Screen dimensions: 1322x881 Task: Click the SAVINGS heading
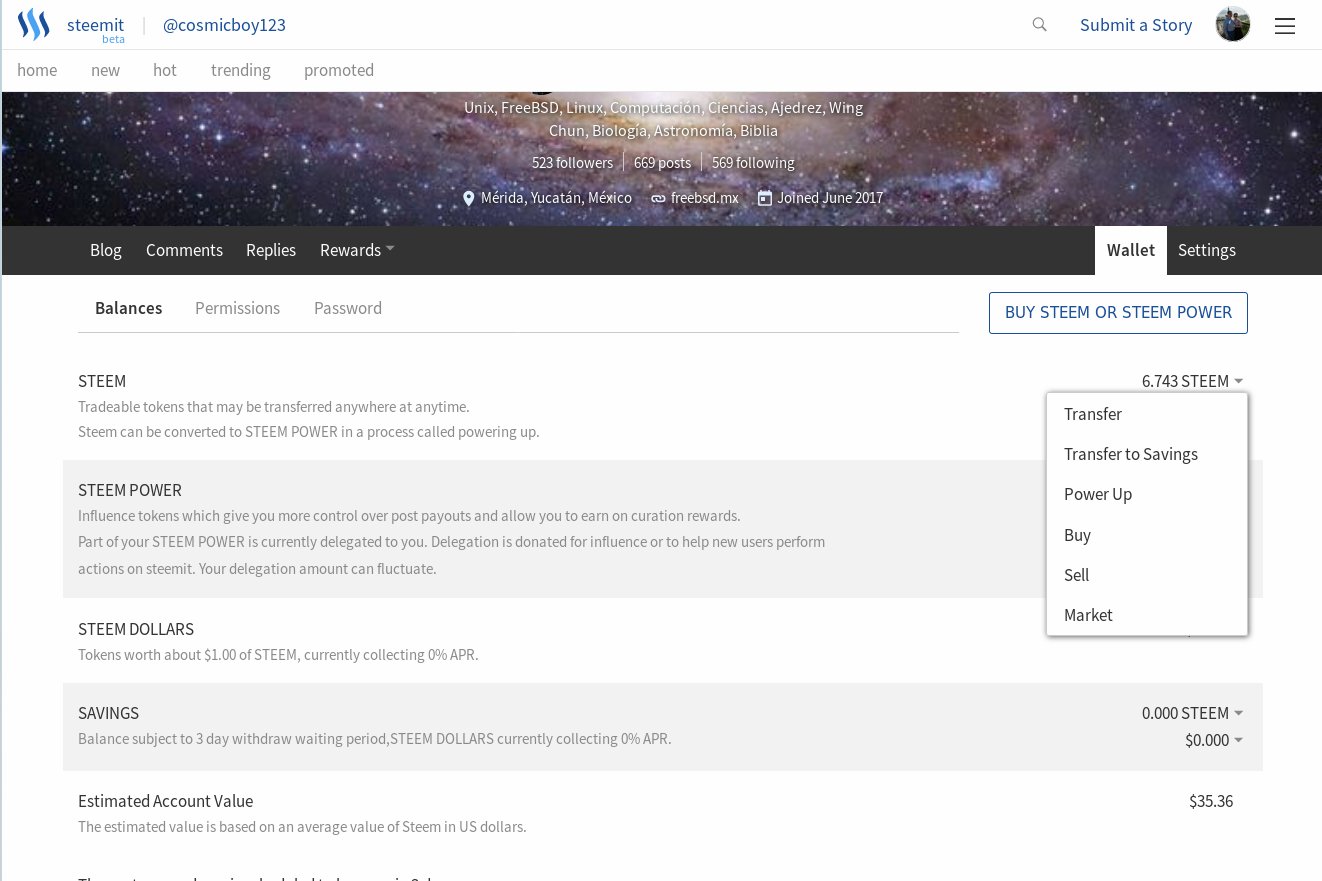pos(108,713)
